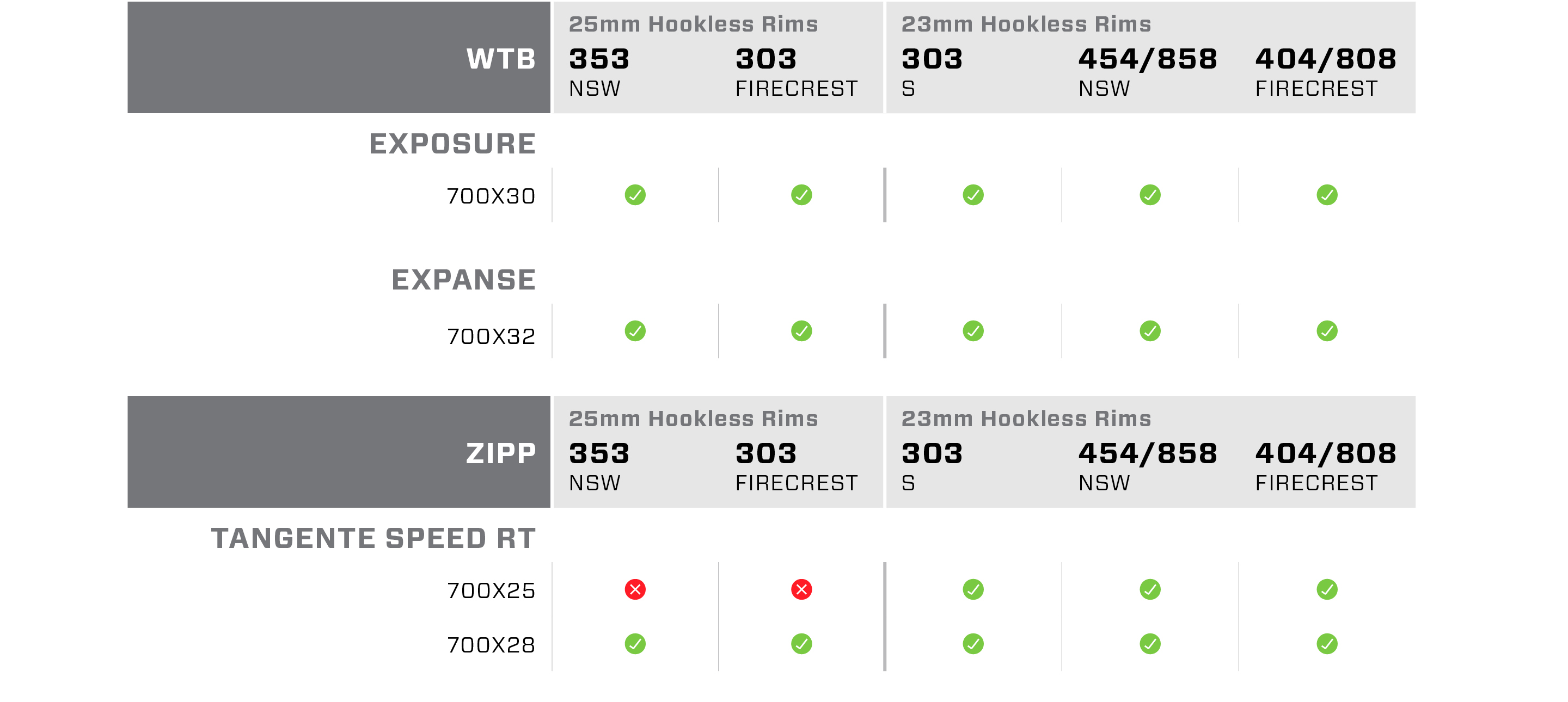Click the red X for 700X25 under 353 NSW

tap(635, 589)
